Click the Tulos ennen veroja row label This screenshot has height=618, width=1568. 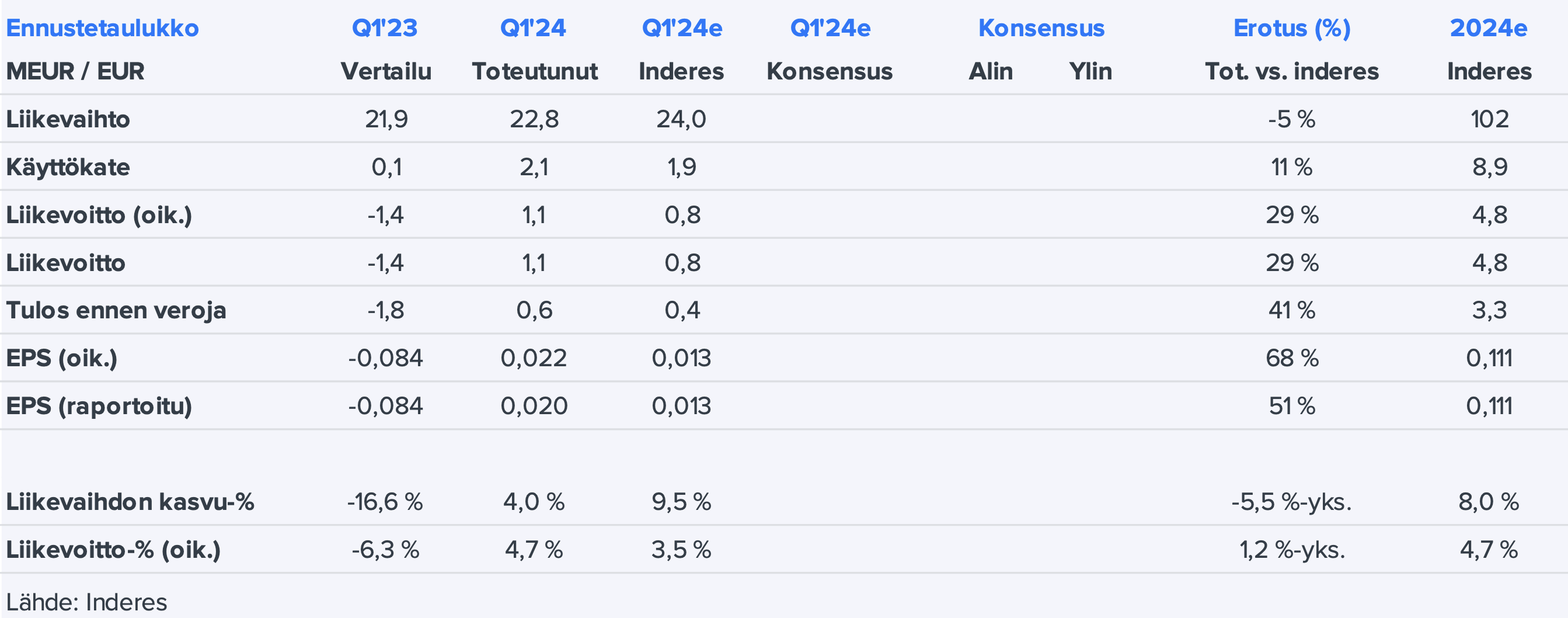pyautogui.click(x=116, y=310)
